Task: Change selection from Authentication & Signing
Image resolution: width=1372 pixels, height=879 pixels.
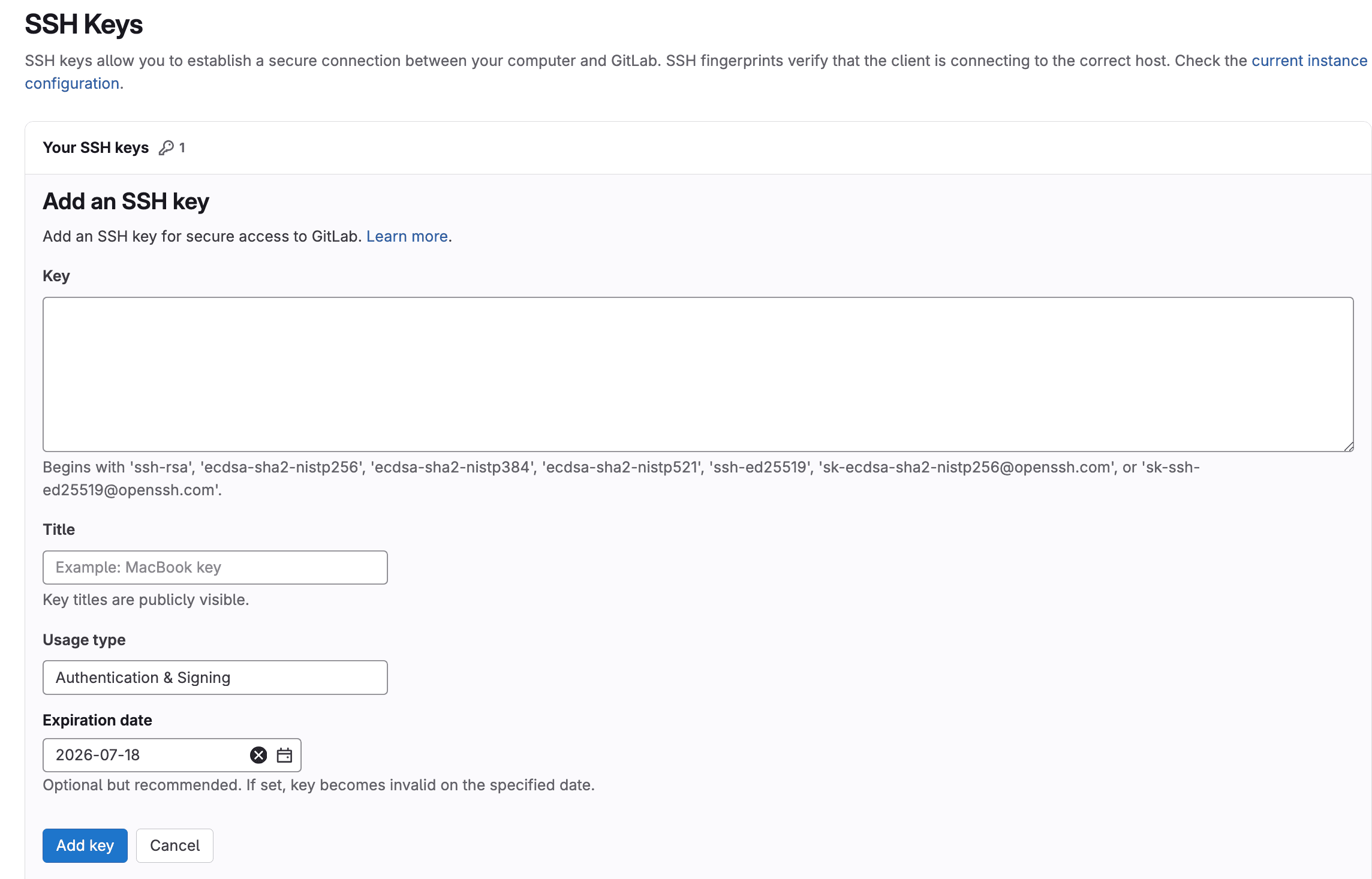Action: (215, 677)
